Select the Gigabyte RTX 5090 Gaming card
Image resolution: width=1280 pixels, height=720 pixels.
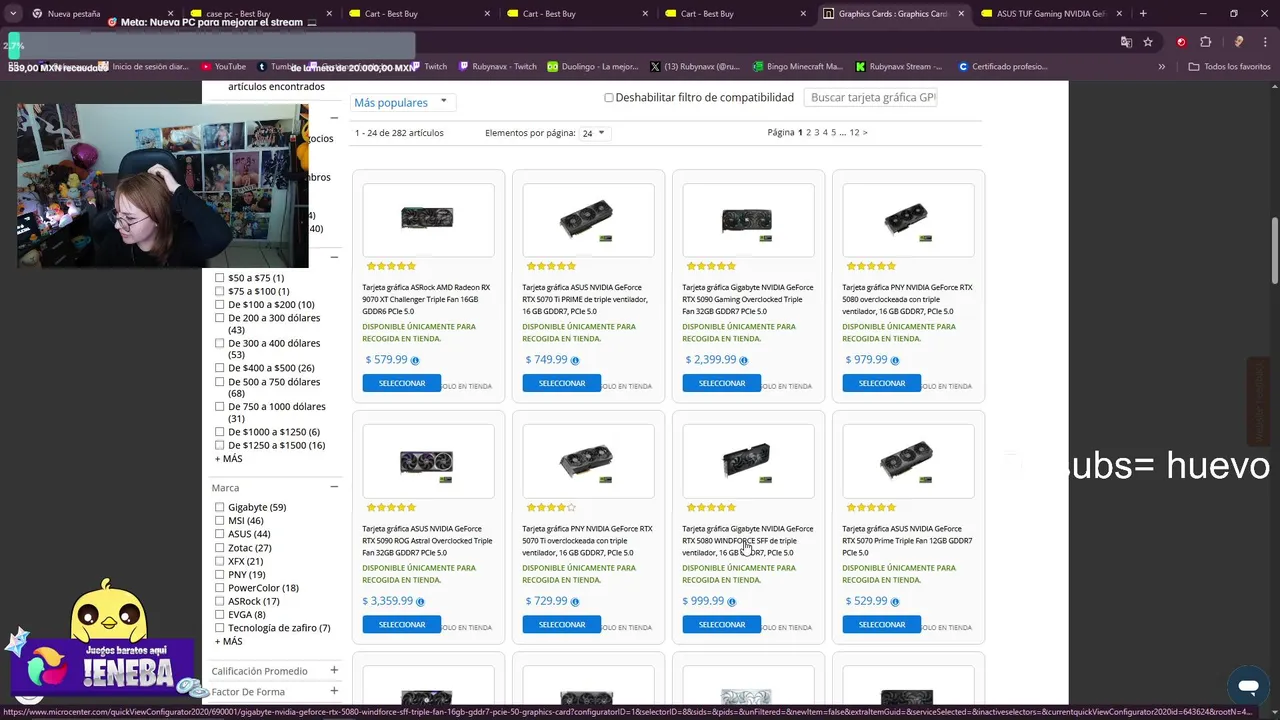[722, 383]
